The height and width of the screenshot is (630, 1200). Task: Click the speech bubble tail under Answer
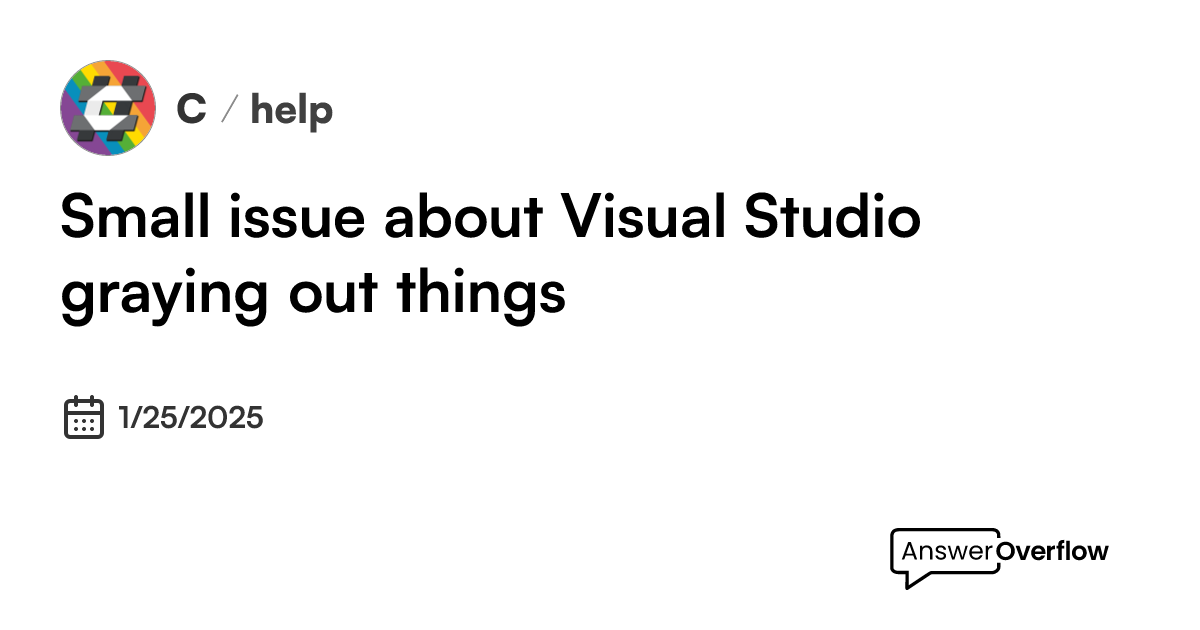coord(911,579)
